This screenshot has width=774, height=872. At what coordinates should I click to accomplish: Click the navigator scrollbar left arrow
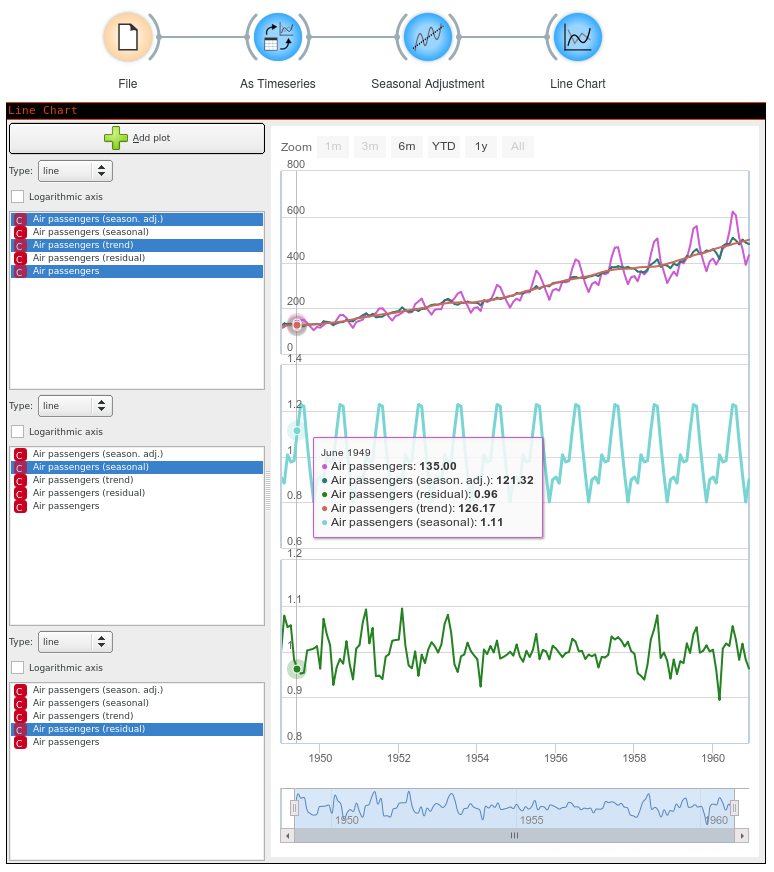[288, 835]
